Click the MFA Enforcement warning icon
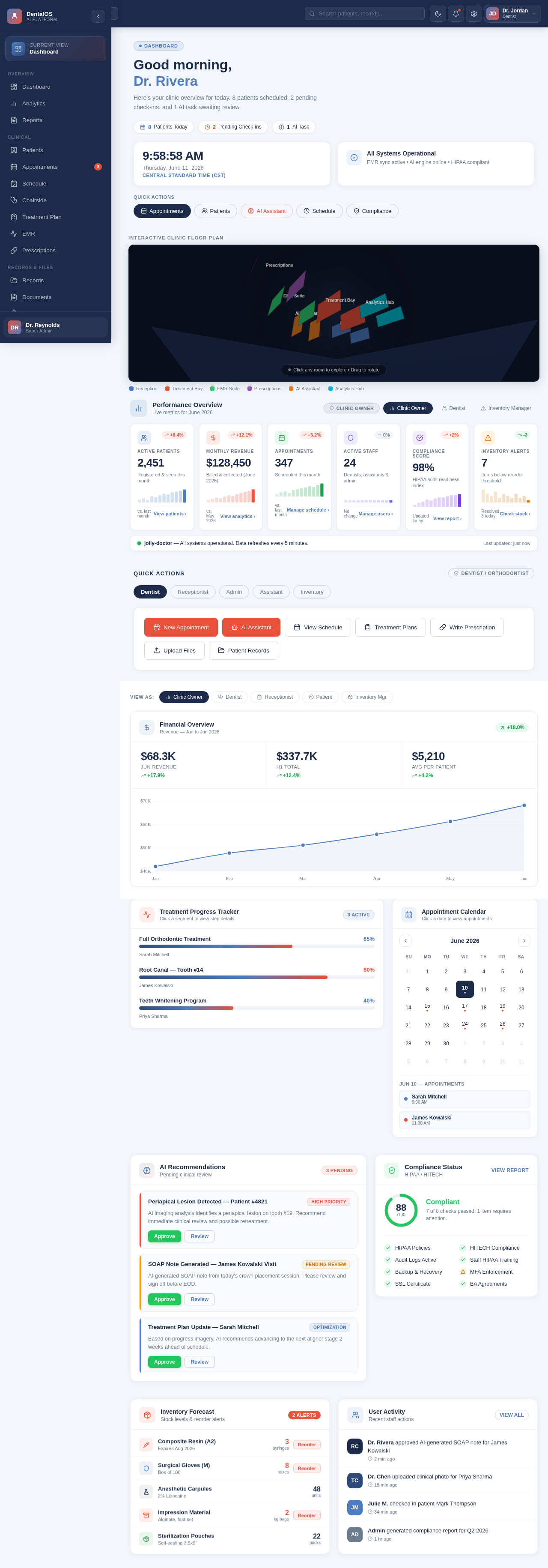This screenshot has height=1568, width=548. click(463, 1272)
